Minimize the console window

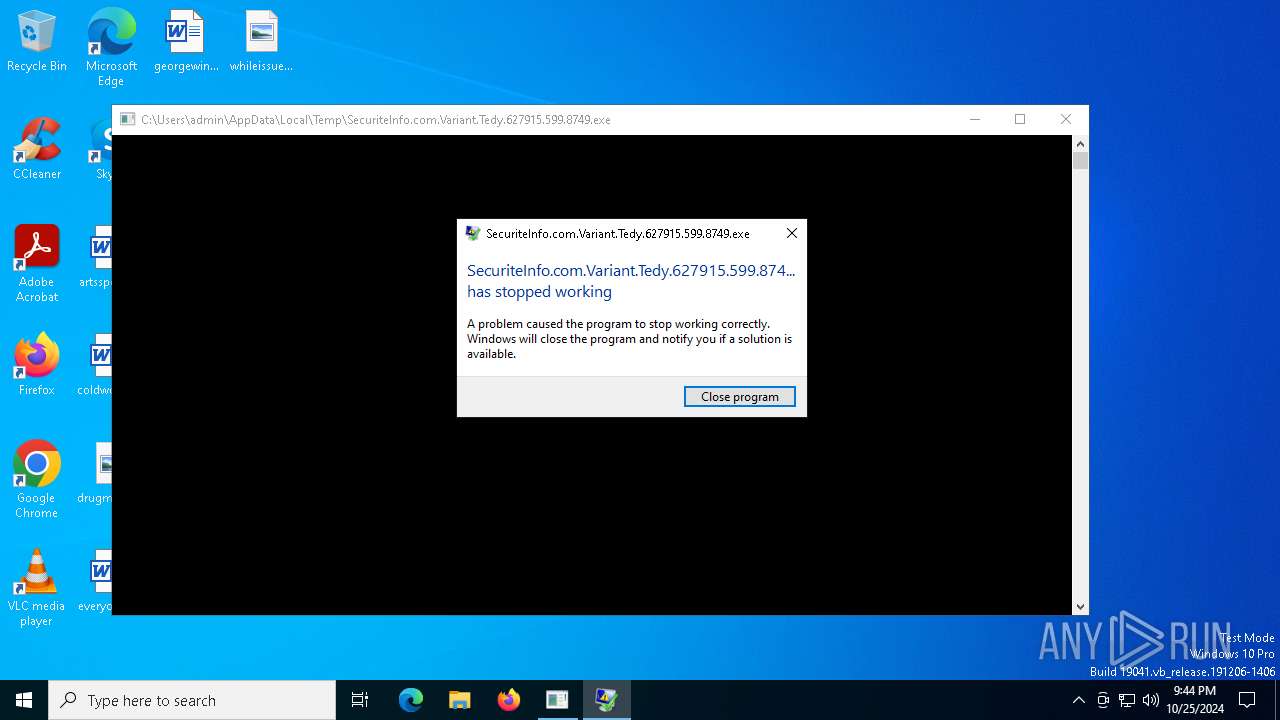[x=974, y=119]
